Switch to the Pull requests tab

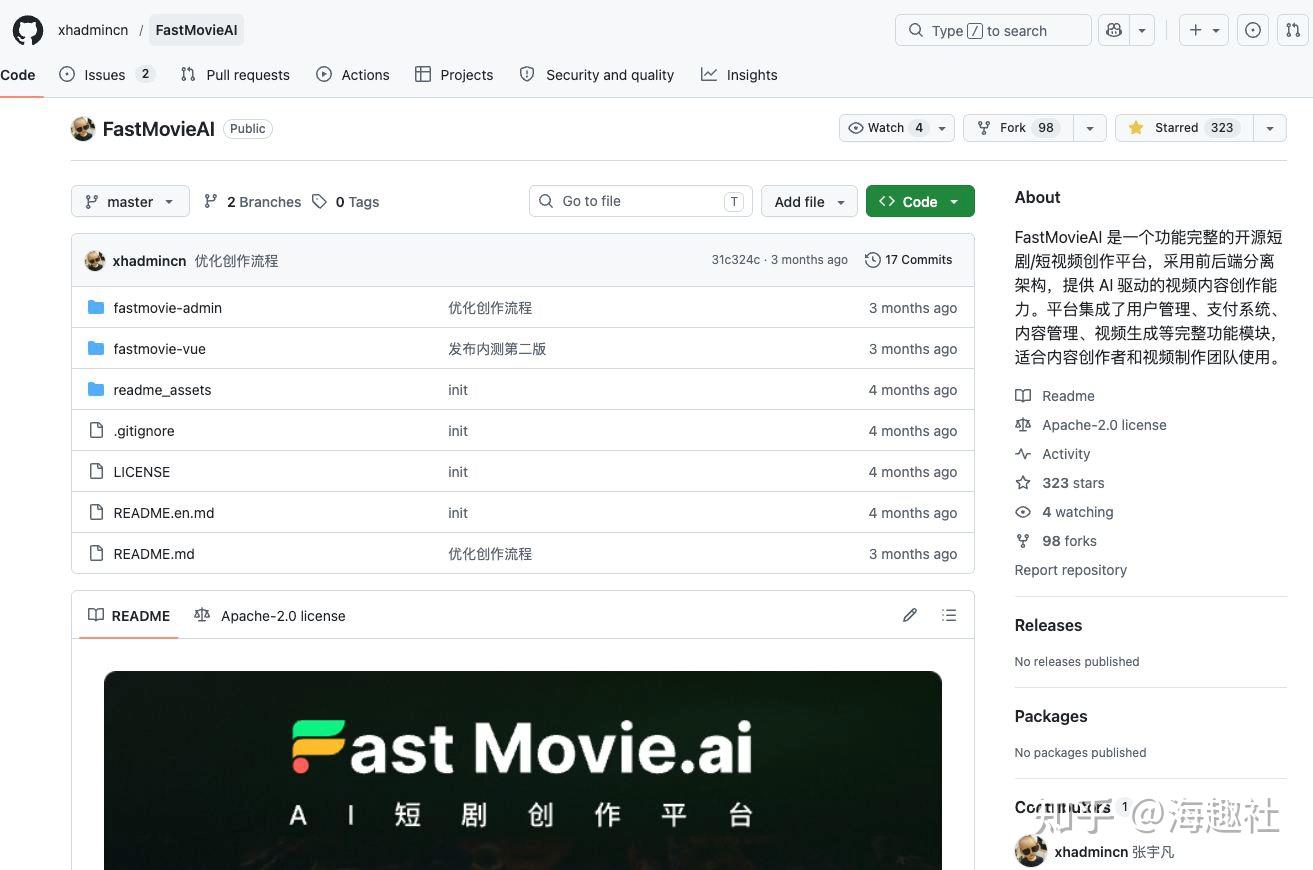click(235, 74)
